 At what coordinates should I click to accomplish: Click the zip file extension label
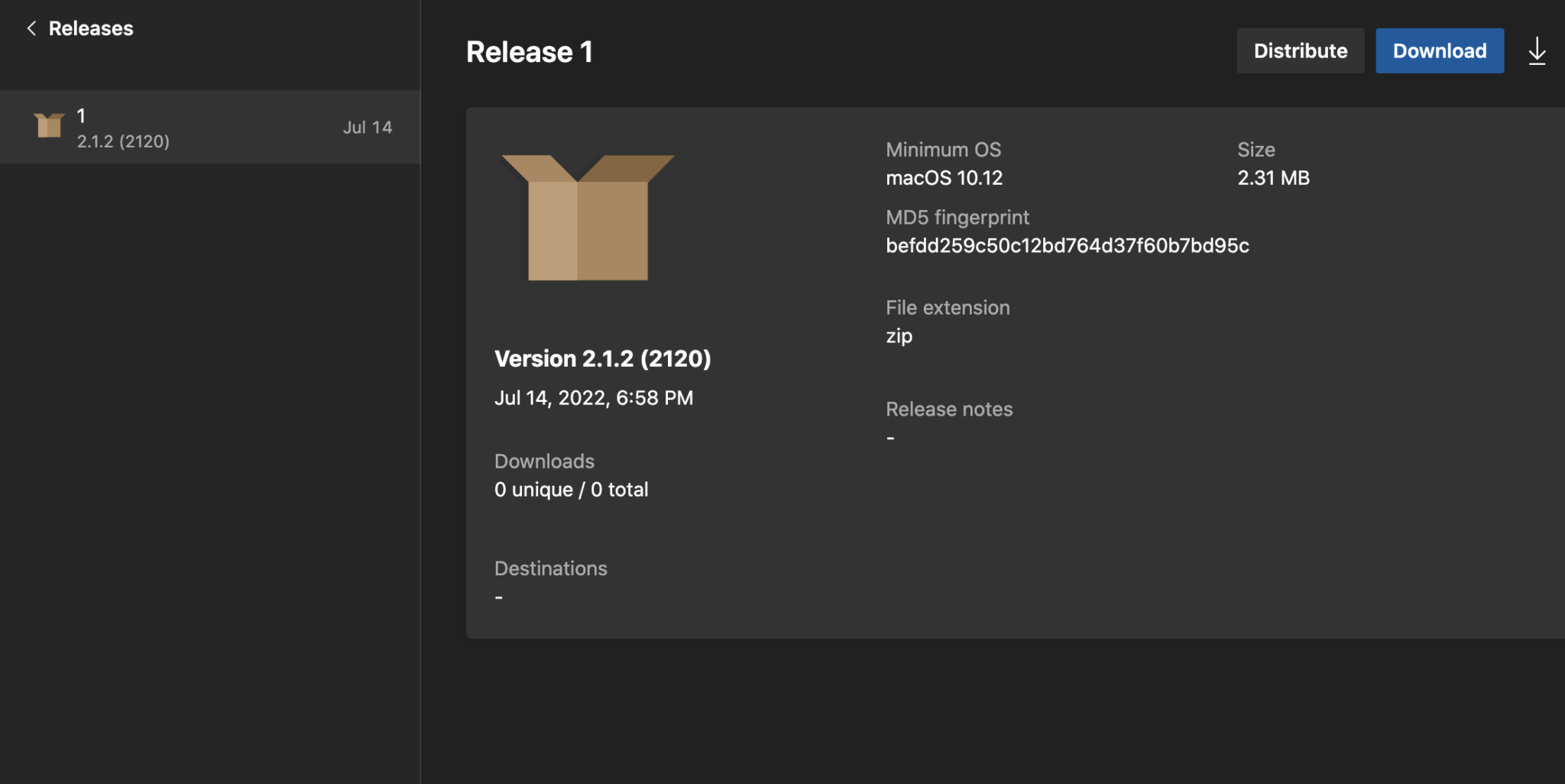(899, 335)
